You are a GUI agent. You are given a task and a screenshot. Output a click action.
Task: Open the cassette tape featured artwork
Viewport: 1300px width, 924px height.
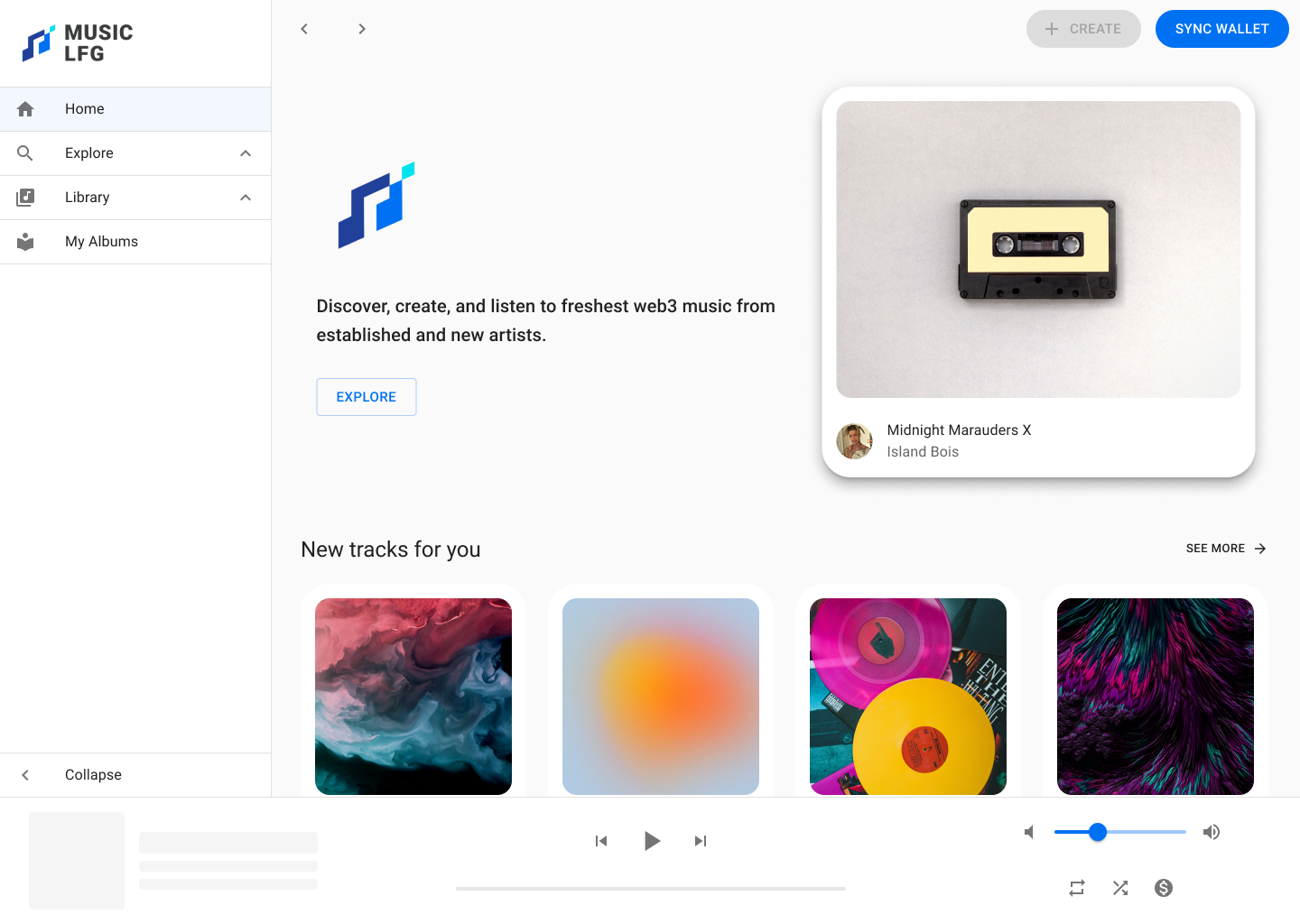[x=1038, y=249]
